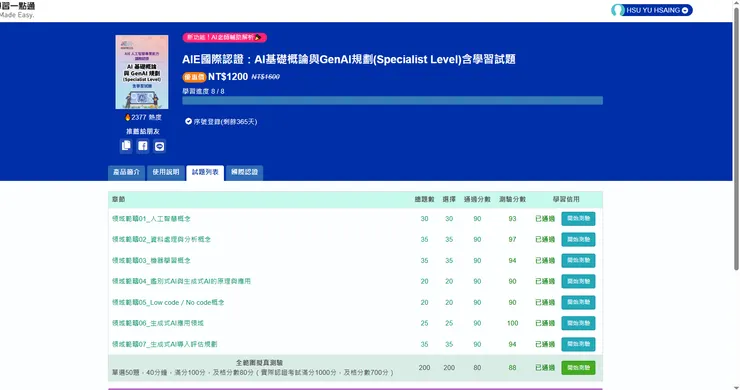Start the test for 領域範疇04 row

(578, 281)
